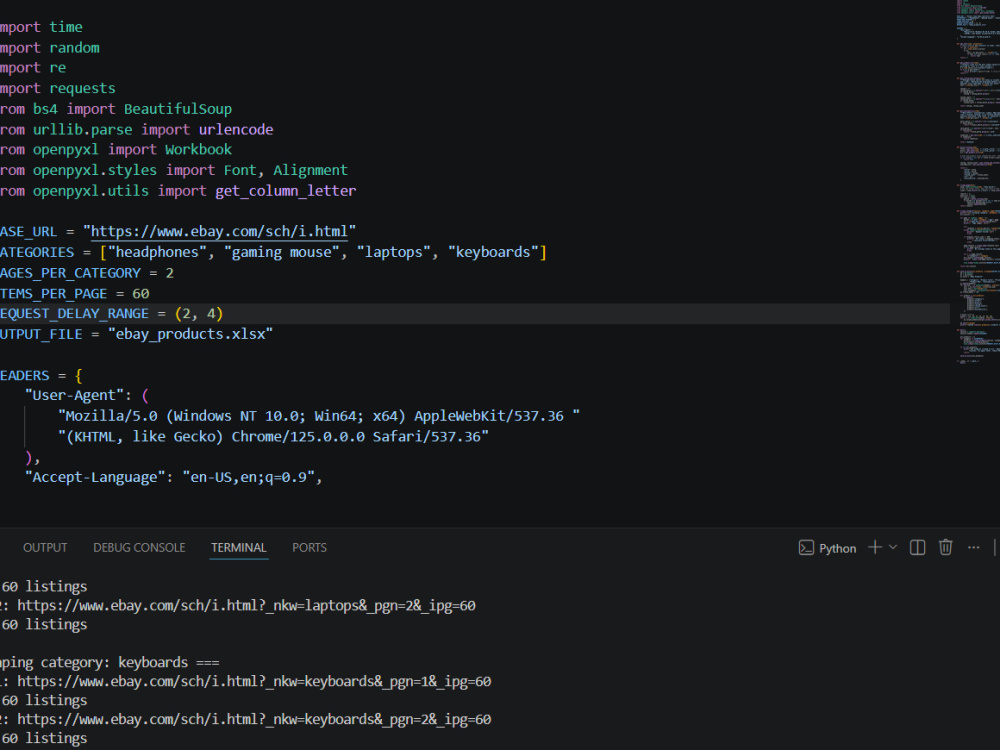Click the keyboards pgn=1 URL in terminal
Screen dimensions: 1000x750
tap(254, 682)
